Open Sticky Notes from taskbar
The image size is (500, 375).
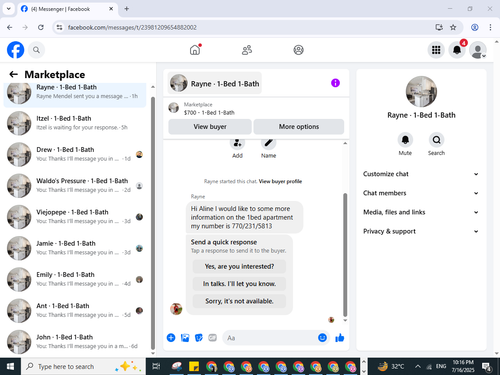click(194, 367)
